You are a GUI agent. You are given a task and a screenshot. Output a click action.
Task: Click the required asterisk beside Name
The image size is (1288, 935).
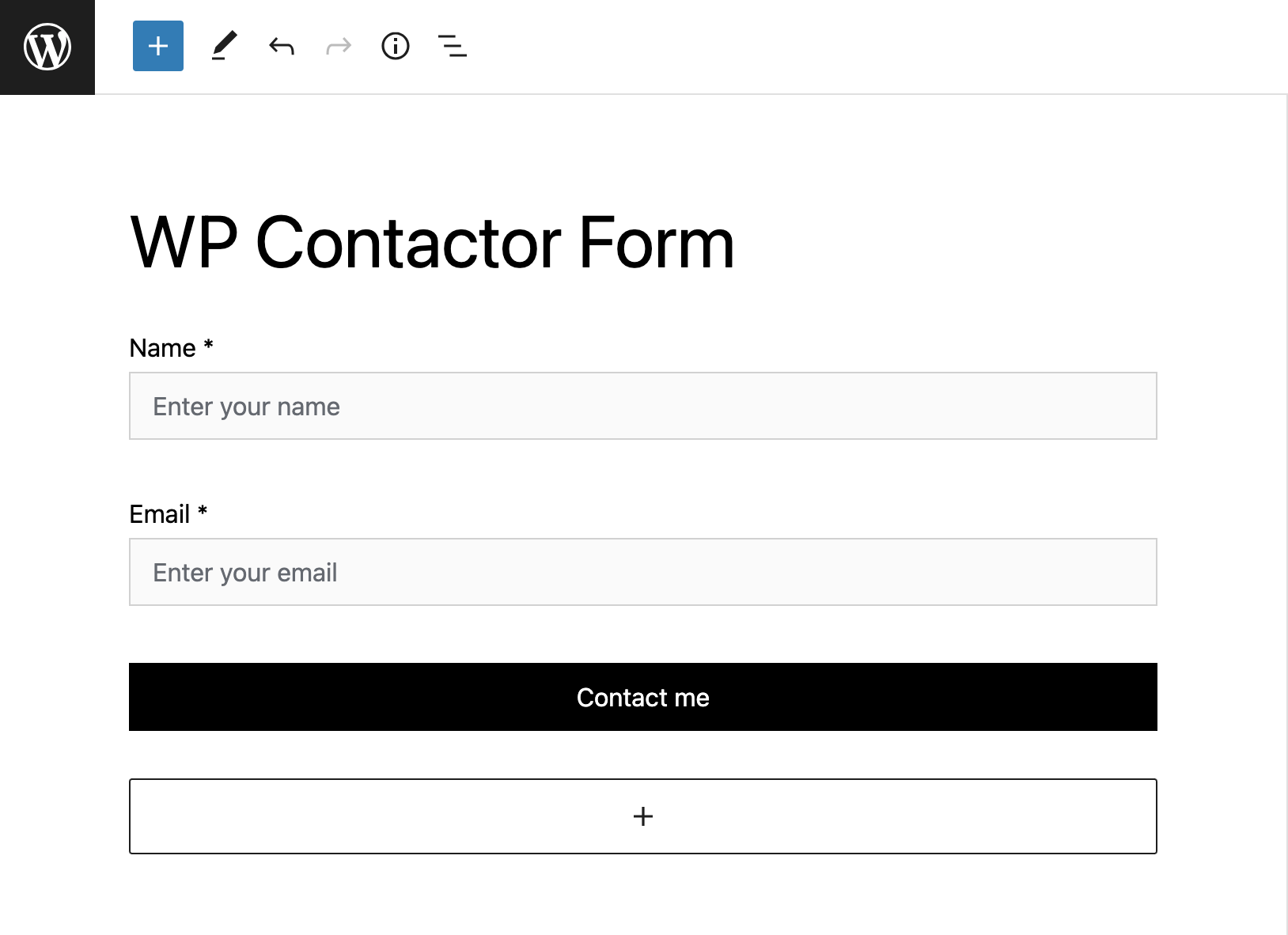(x=208, y=345)
